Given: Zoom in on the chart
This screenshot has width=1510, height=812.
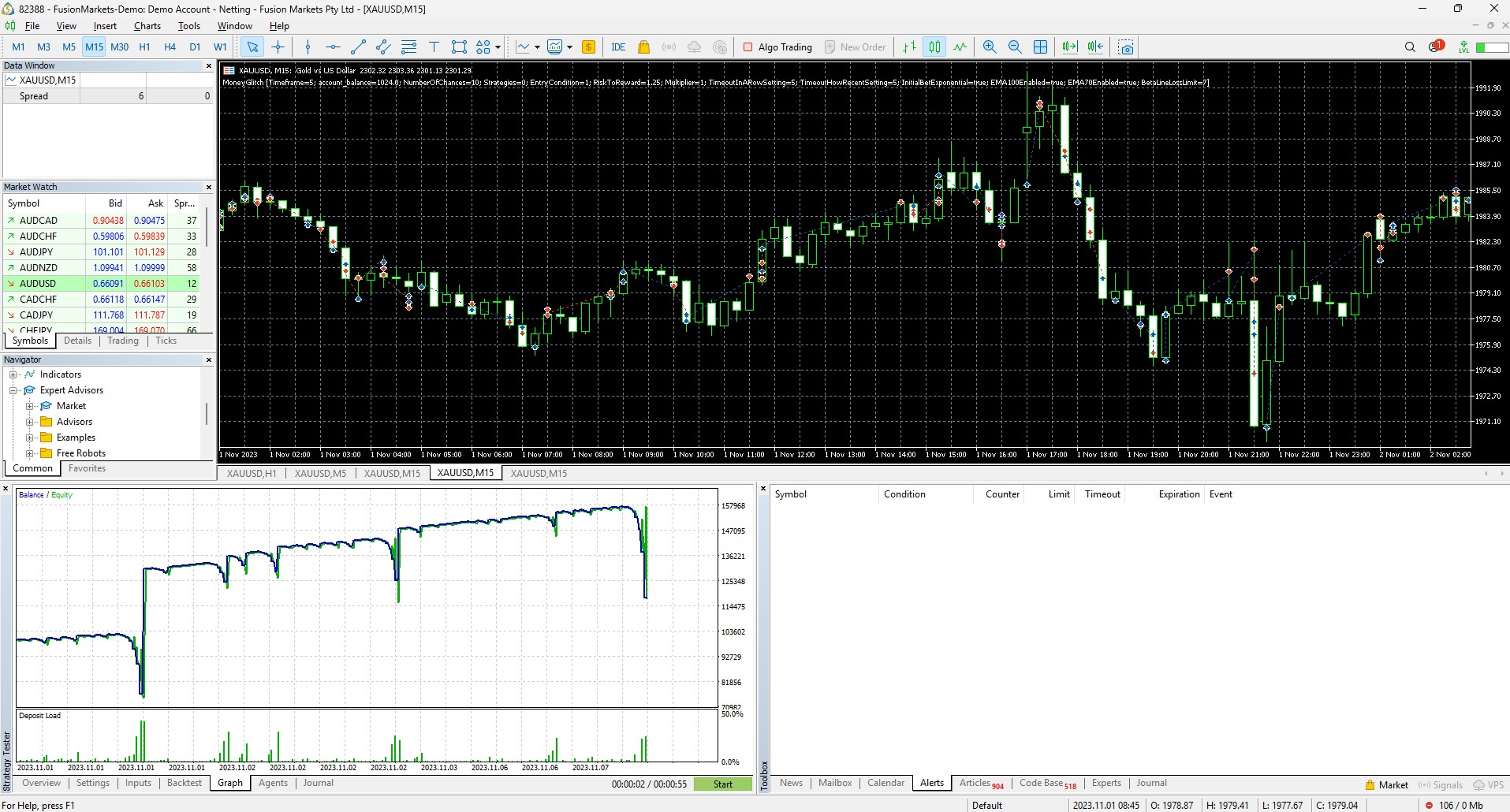Looking at the screenshot, I should pos(989,47).
